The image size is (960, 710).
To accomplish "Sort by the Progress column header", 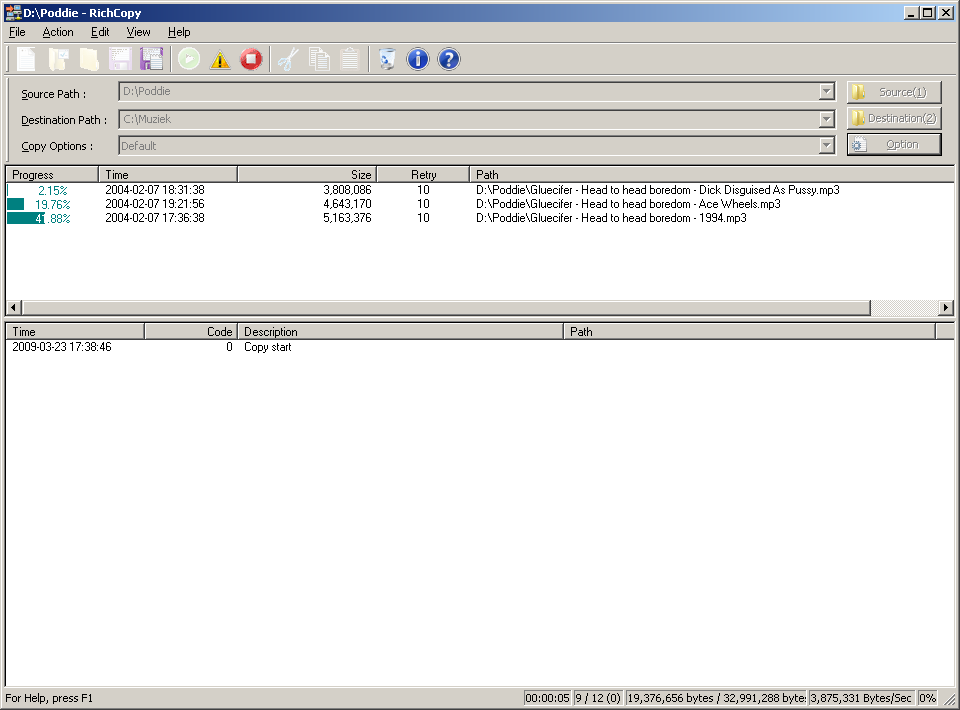I will [x=52, y=174].
